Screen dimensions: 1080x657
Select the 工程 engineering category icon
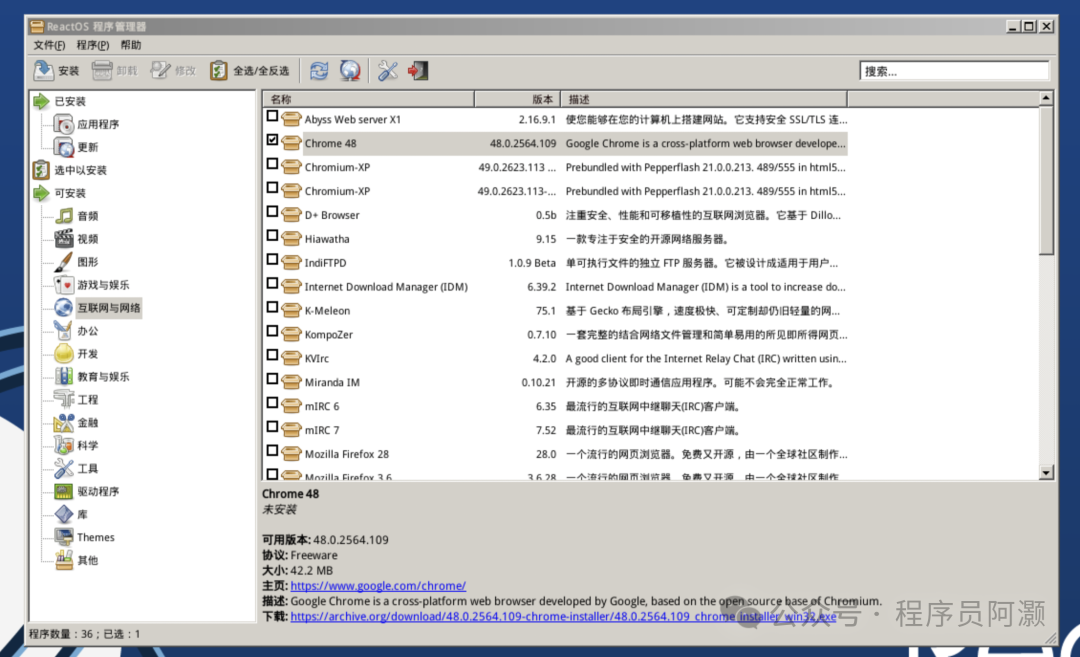(x=64, y=399)
